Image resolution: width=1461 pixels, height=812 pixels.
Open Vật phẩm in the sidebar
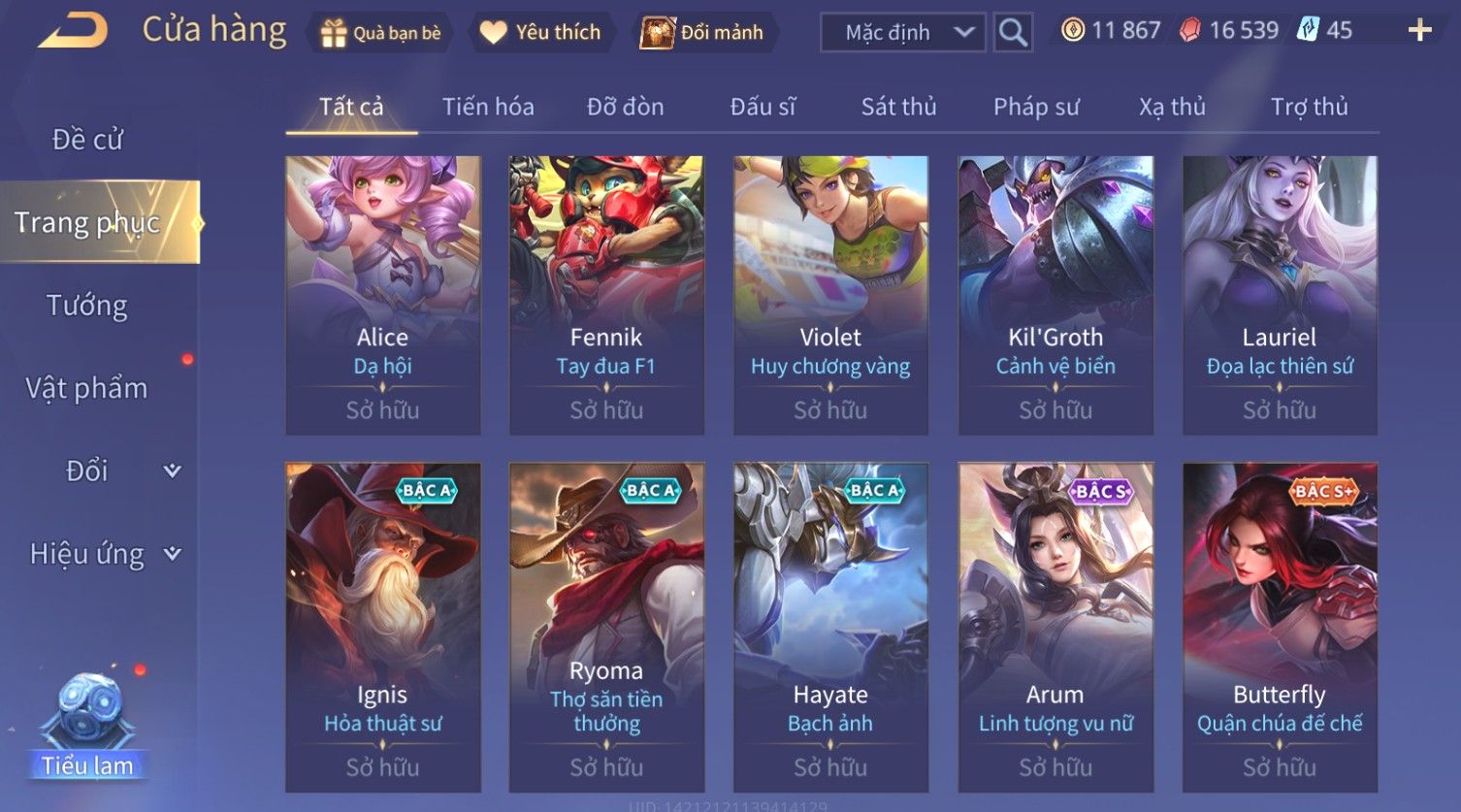87,388
